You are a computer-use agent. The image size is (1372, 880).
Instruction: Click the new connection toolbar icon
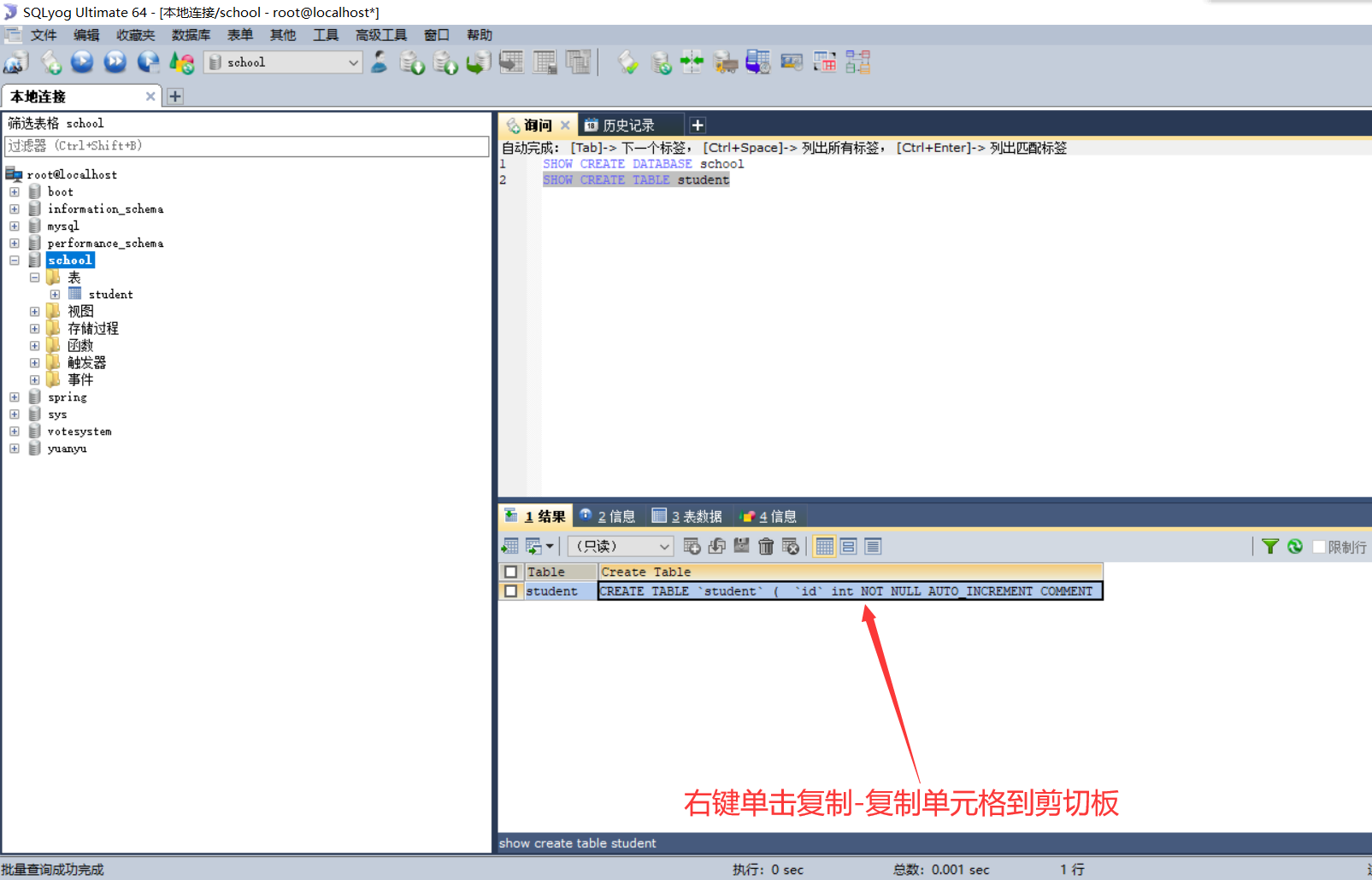(16, 62)
